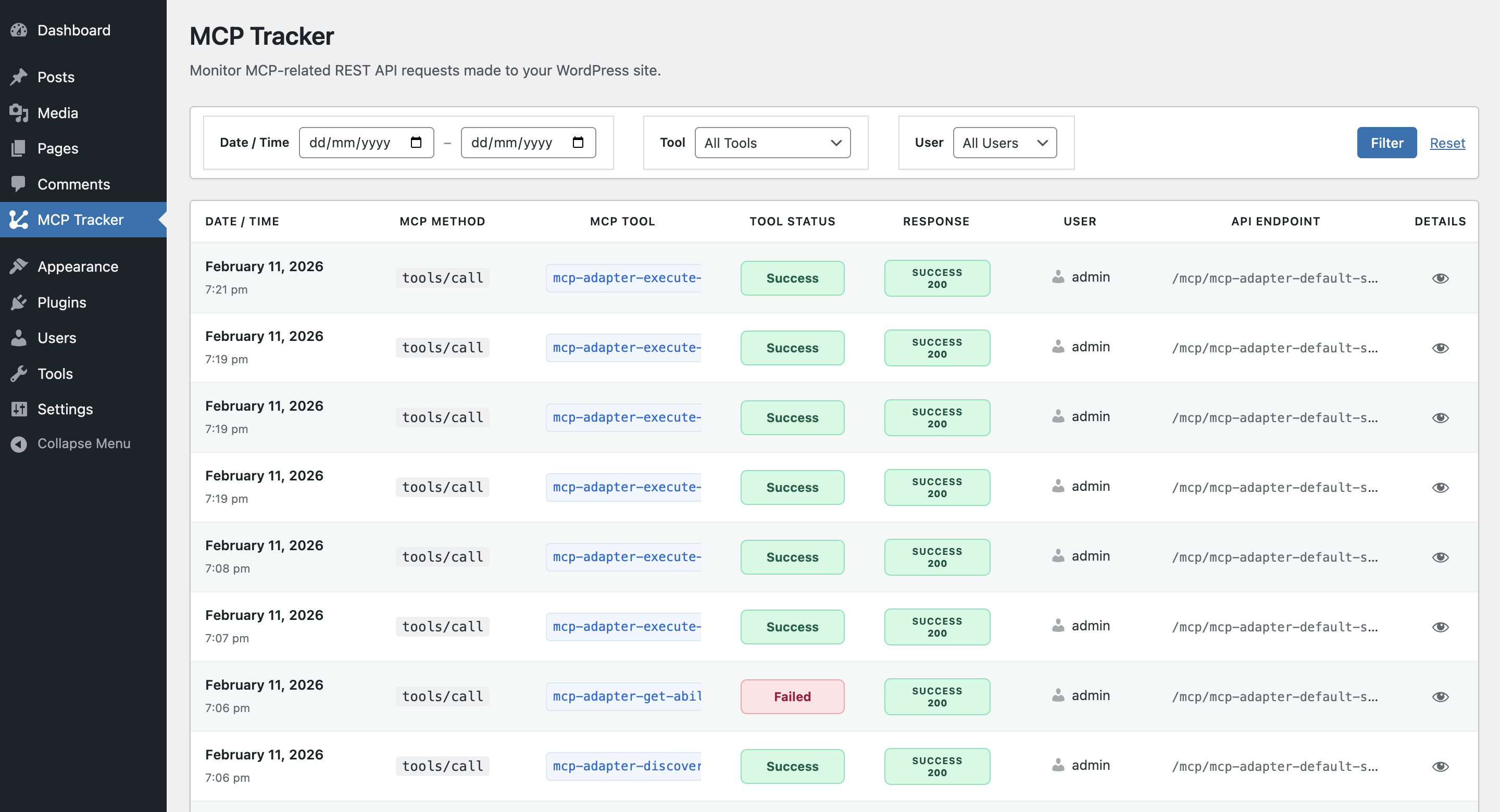View details of the 7:21 pm request
The image size is (1500, 812).
1440,278
